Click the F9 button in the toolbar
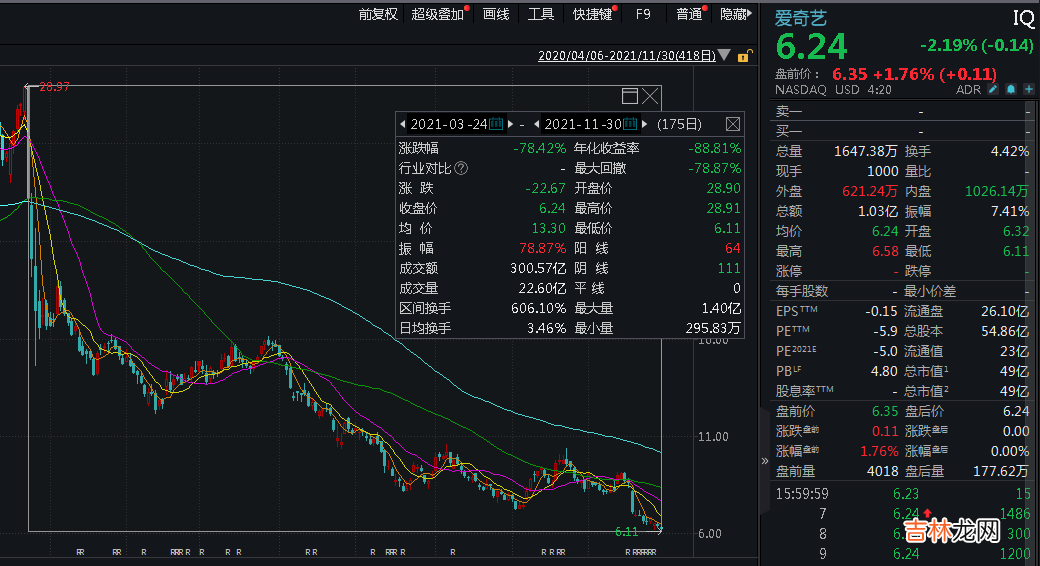1040x566 pixels. tap(643, 14)
